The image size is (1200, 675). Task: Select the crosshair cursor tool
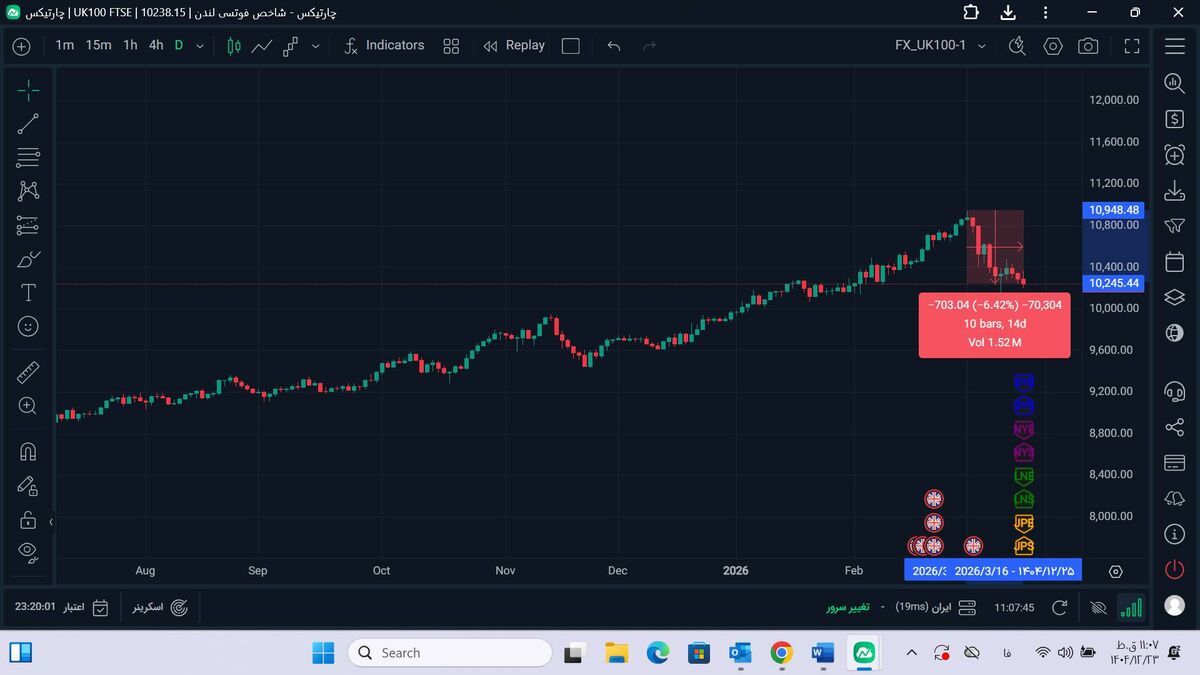point(28,90)
